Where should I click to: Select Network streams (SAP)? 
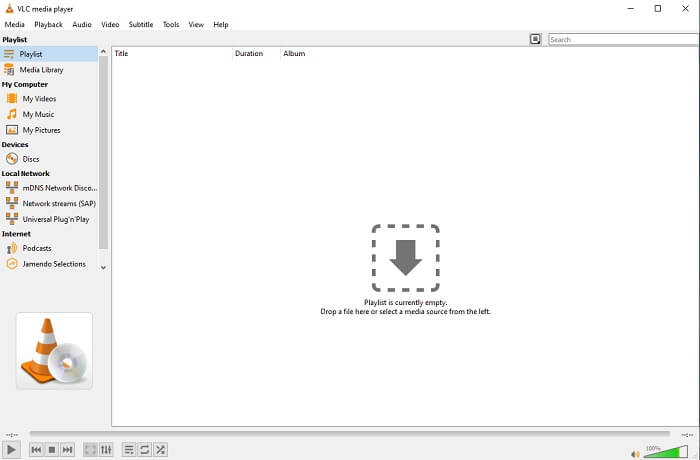(x=49, y=204)
